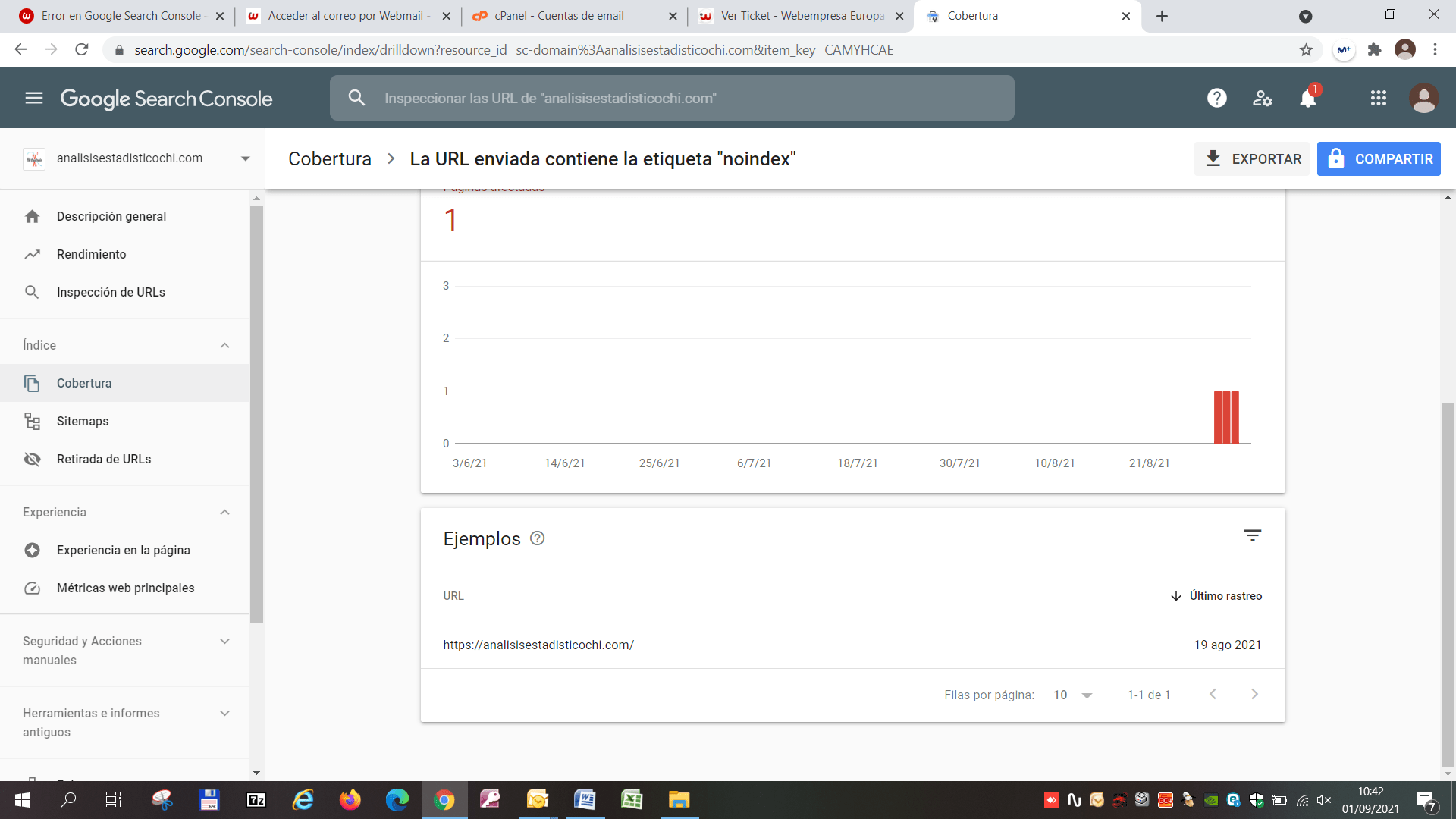This screenshot has height=819, width=1456.
Task: Open the notifications bell
Action: 1308,98
